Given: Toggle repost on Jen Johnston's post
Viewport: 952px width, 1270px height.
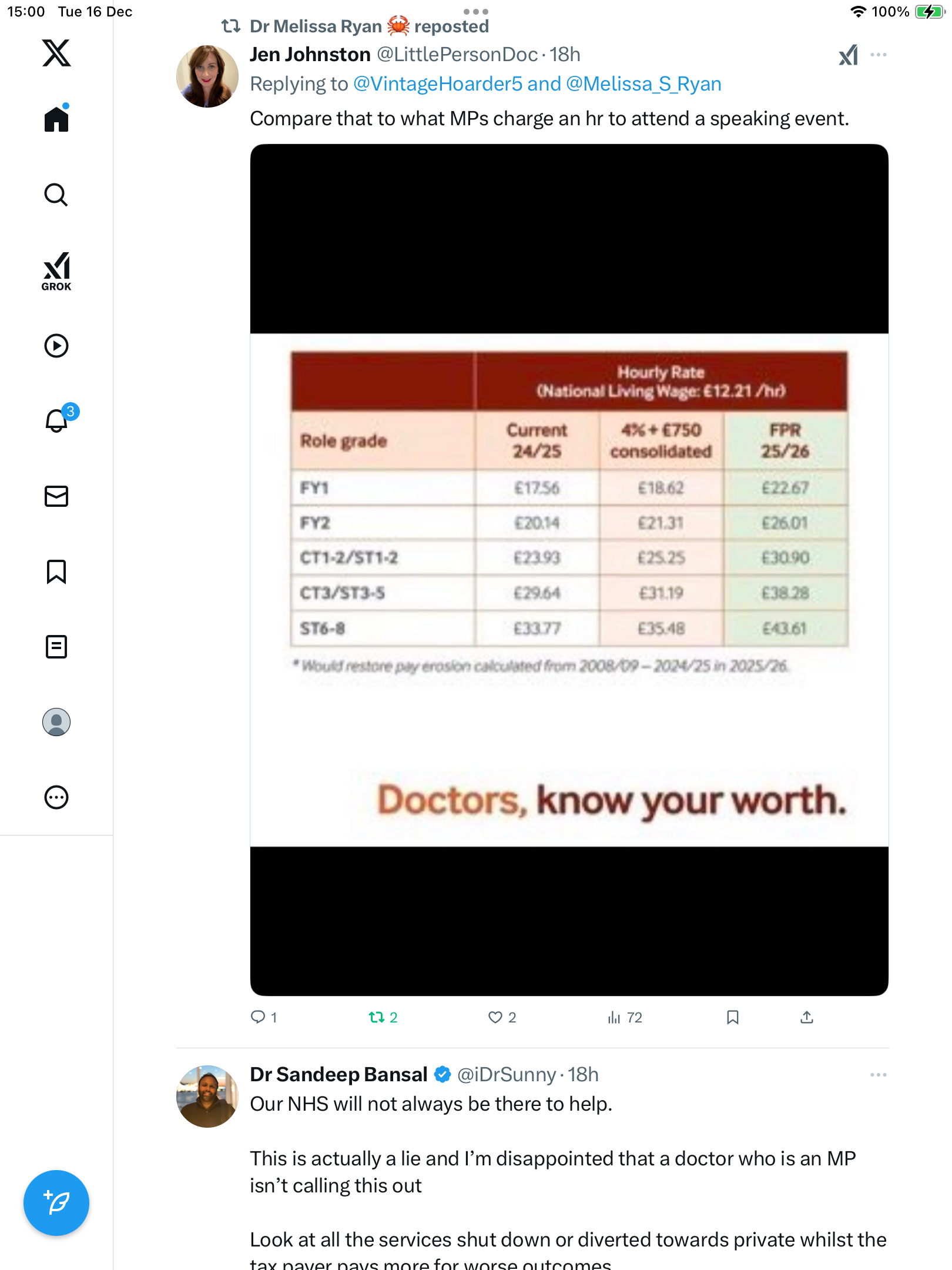Looking at the screenshot, I should point(383,1017).
